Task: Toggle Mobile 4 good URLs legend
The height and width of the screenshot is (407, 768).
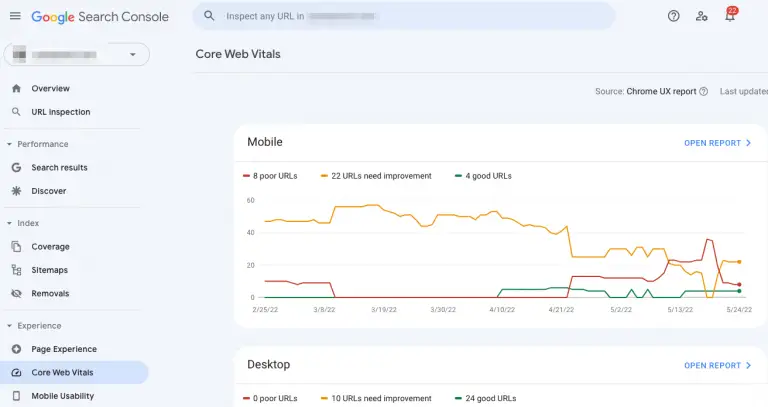Action: click(x=483, y=176)
